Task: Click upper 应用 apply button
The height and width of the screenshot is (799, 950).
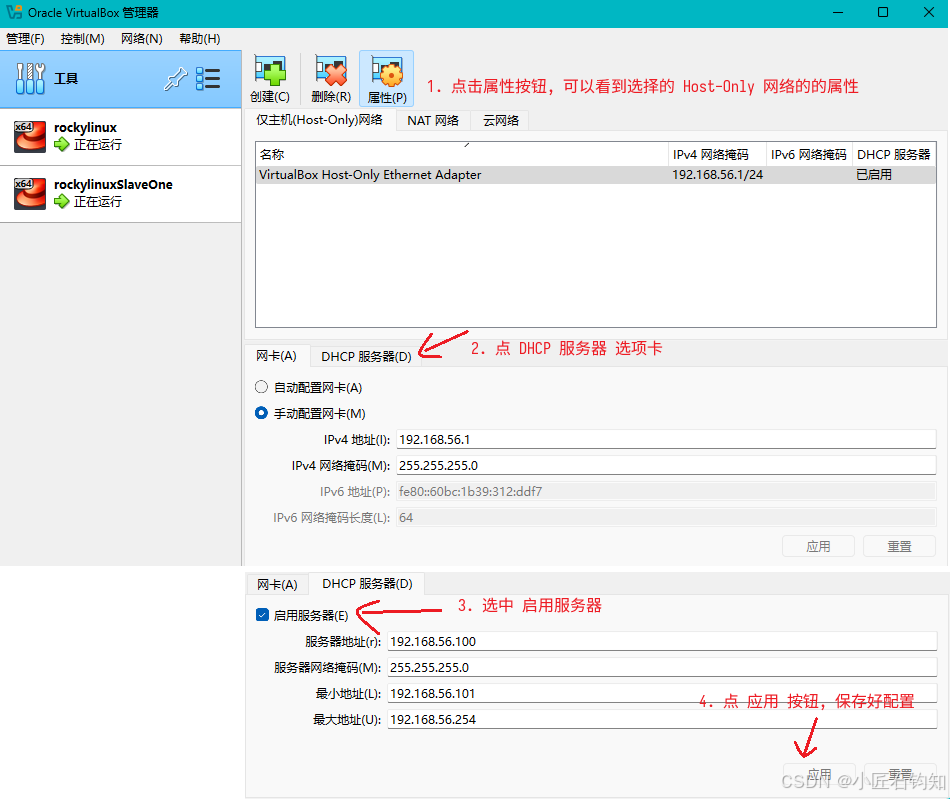Action: 818,546
